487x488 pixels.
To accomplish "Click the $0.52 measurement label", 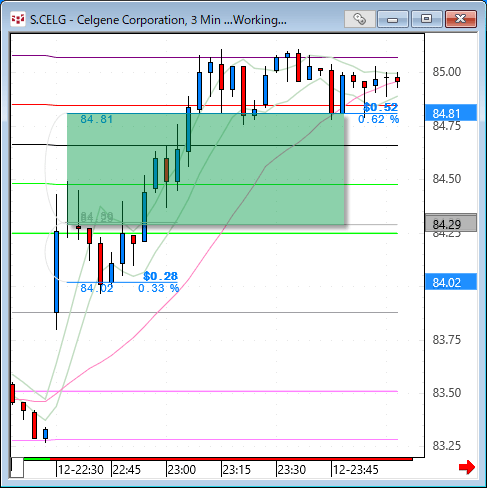I will [x=380, y=107].
